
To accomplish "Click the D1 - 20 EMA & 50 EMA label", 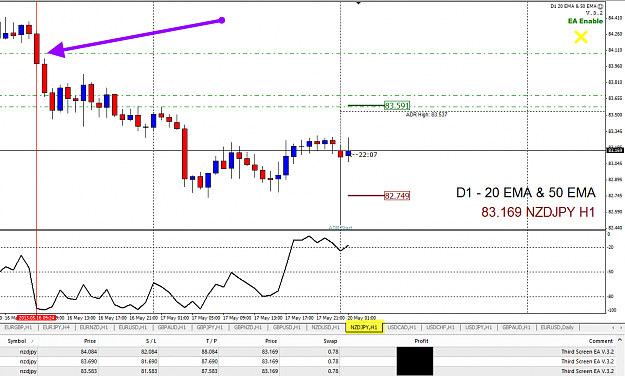I will click(x=526, y=193).
